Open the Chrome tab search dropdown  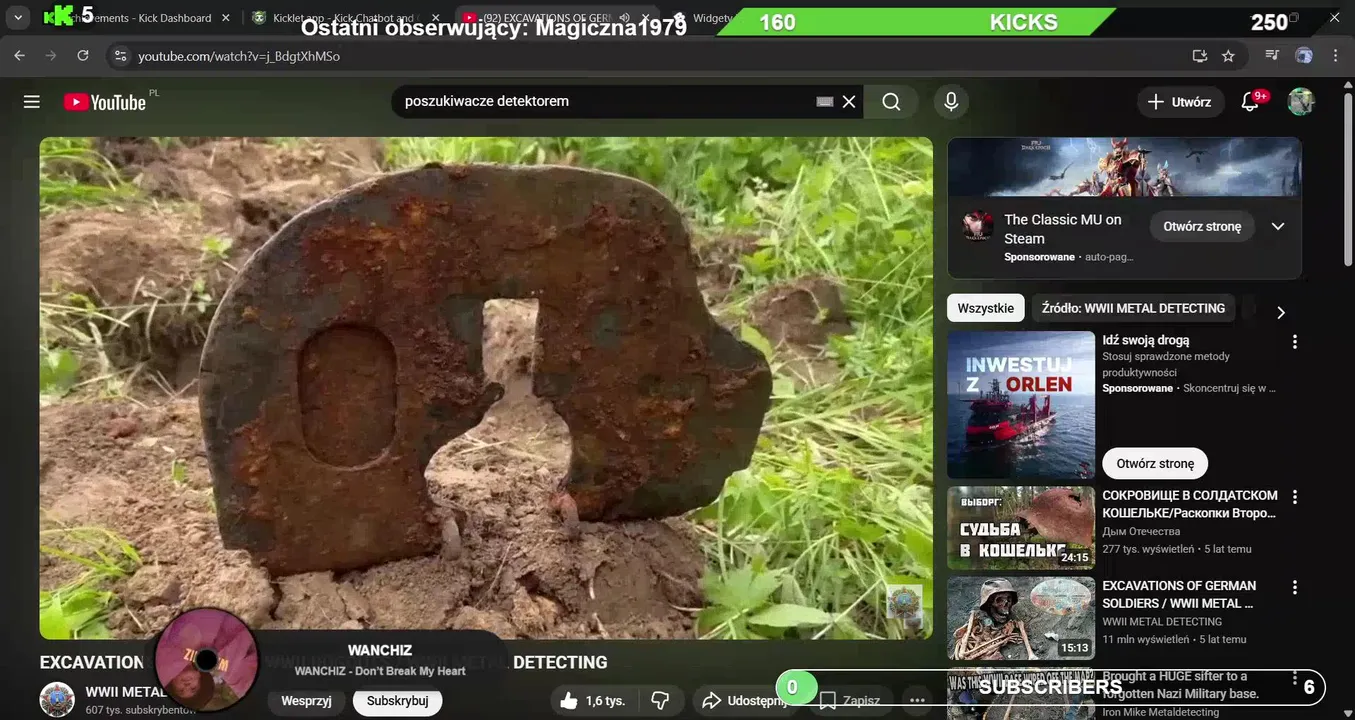coord(18,18)
